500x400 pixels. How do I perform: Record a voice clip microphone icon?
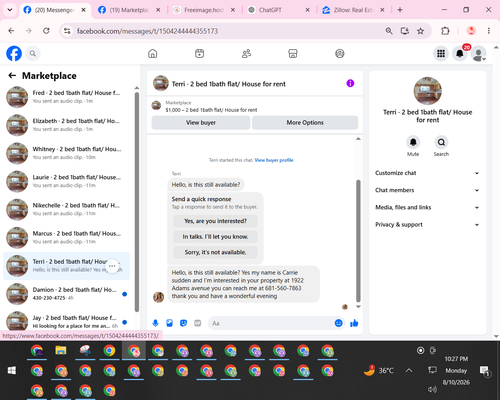tap(155, 323)
